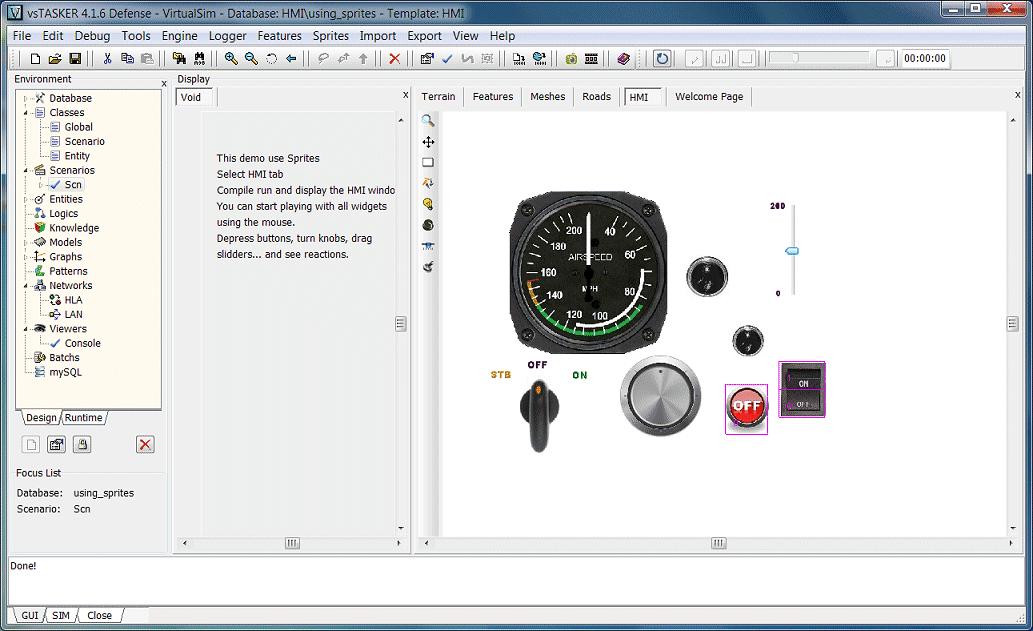Select the Console item under Viewers

click(82, 343)
